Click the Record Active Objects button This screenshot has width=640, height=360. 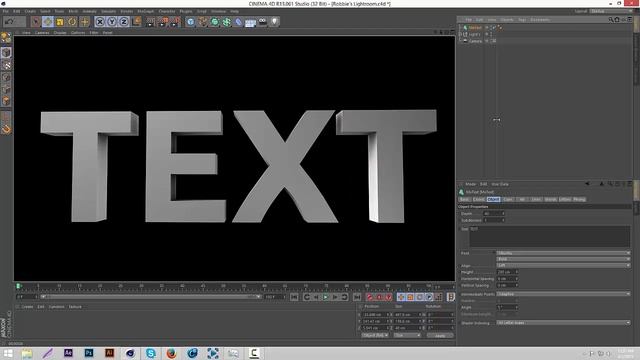point(369,297)
